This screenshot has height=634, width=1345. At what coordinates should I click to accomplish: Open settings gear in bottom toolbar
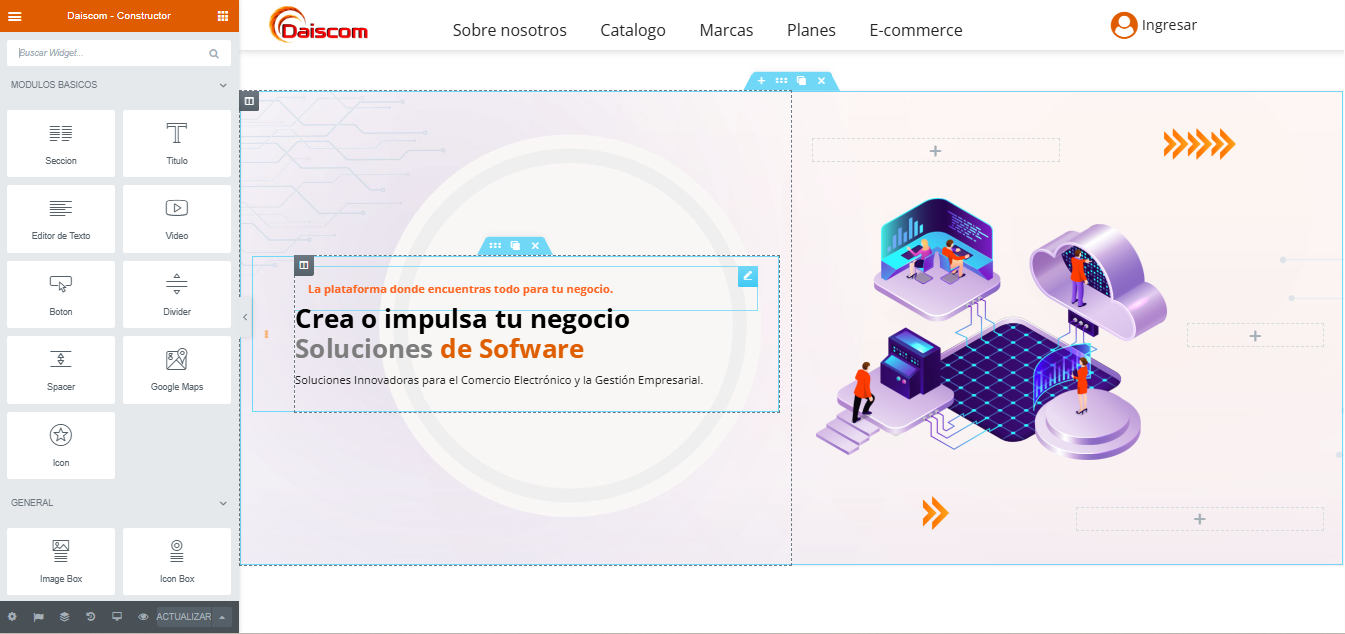pos(13,617)
